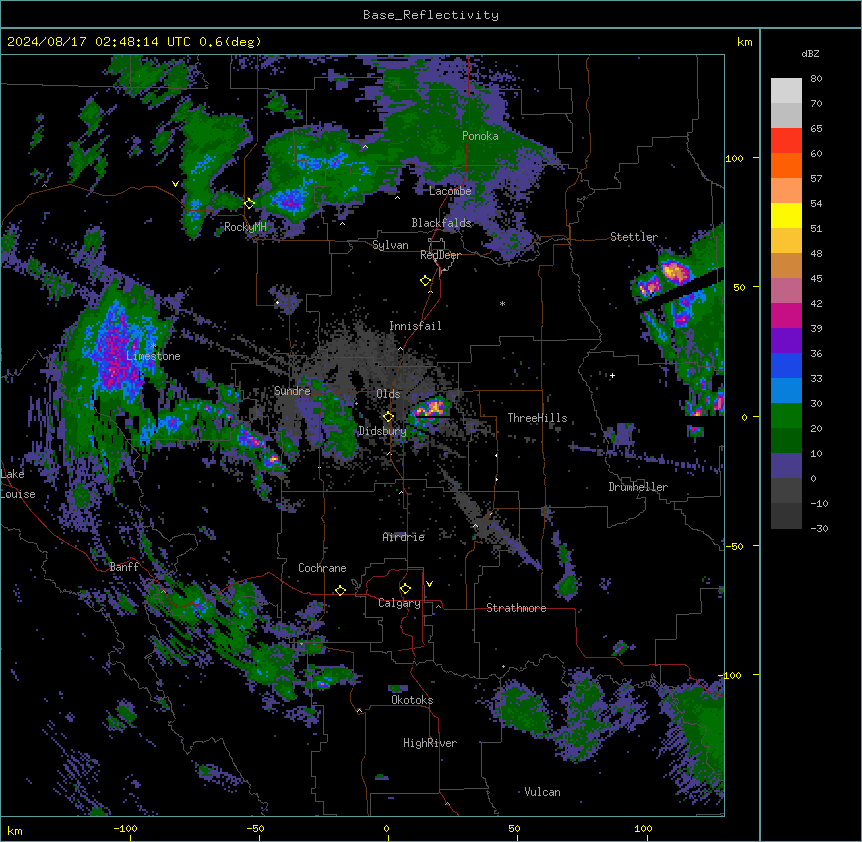Click the Strathmore label
This screenshot has width=862, height=842.
click(x=516, y=608)
